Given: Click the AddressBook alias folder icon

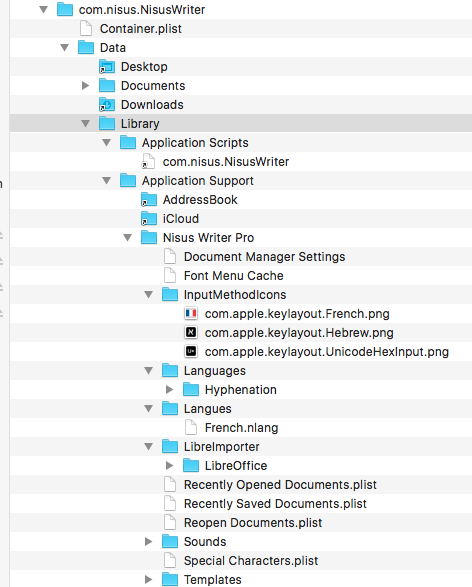Looking at the screenshot, I should [149, 200].
